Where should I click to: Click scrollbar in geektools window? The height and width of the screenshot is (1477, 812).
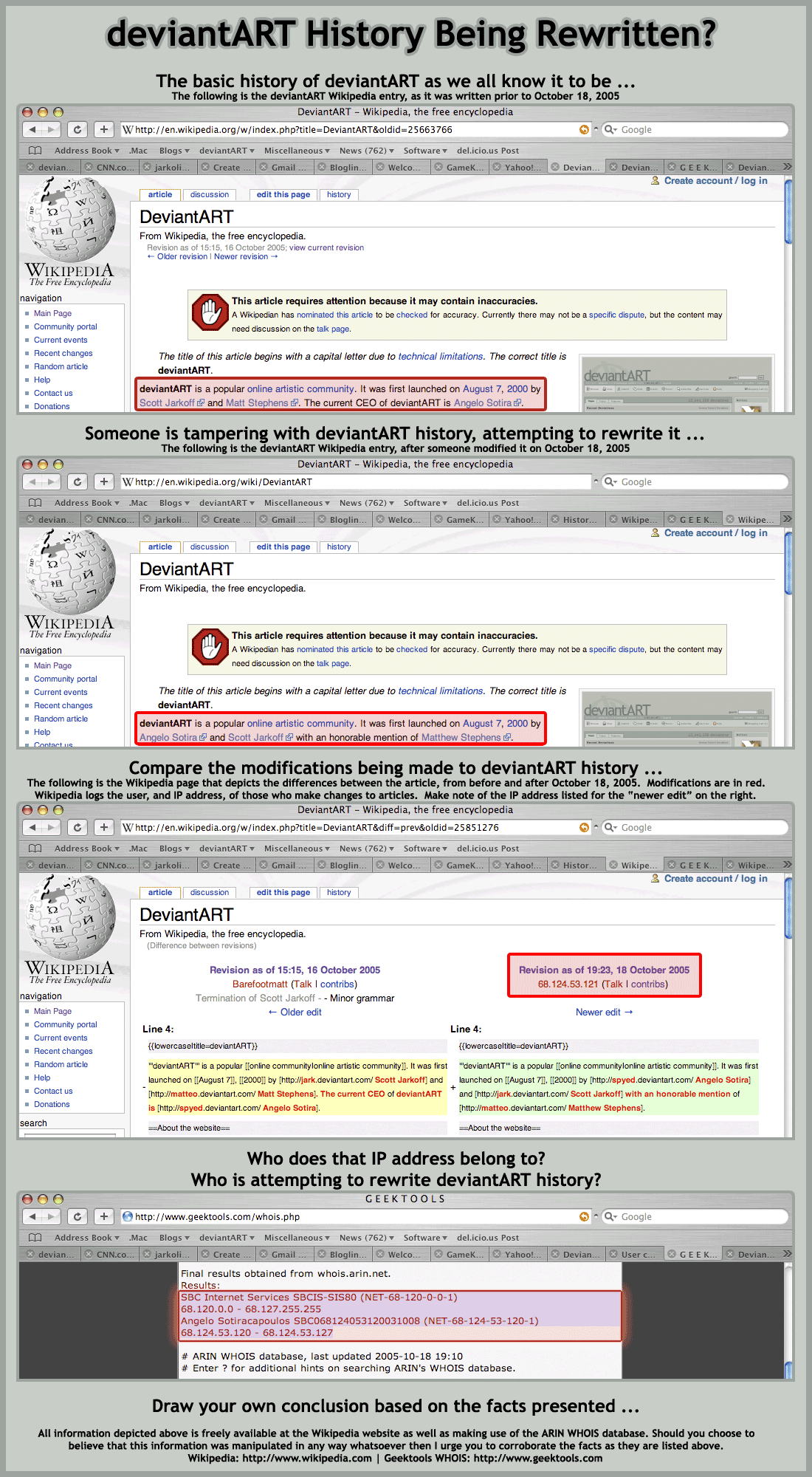point(788,1320)
